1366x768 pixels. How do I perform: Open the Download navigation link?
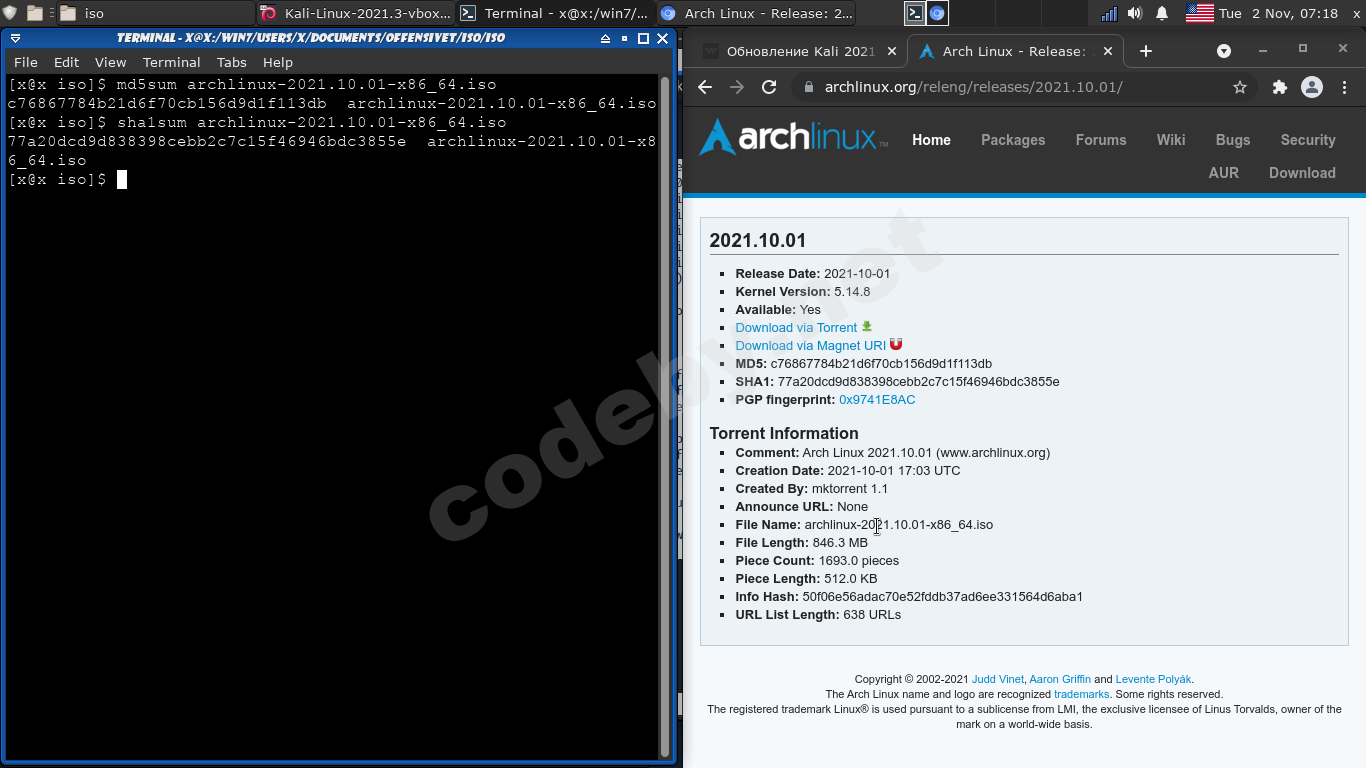[x=1302, y=172]
